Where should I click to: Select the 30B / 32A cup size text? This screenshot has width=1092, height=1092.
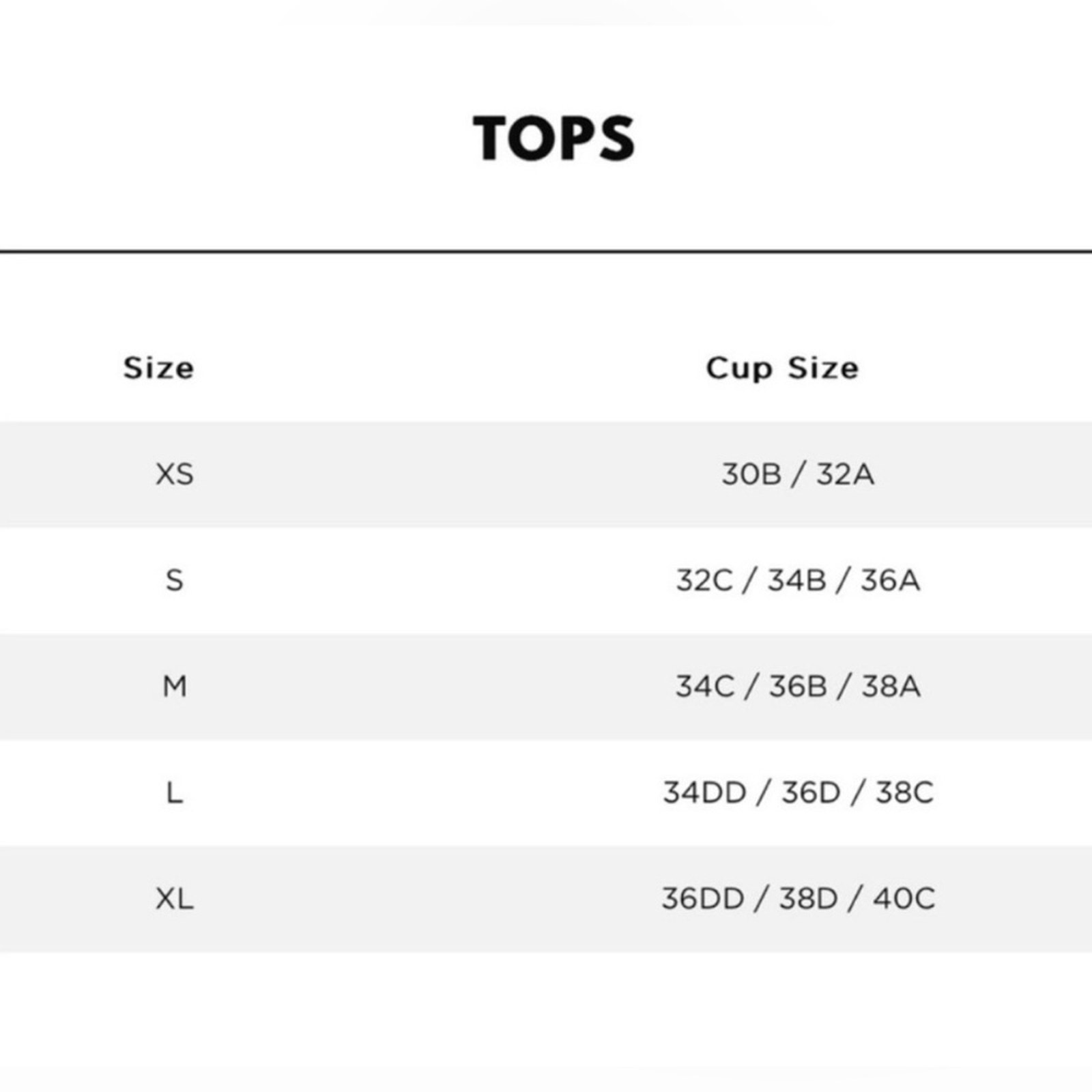(x=798, y=474)
